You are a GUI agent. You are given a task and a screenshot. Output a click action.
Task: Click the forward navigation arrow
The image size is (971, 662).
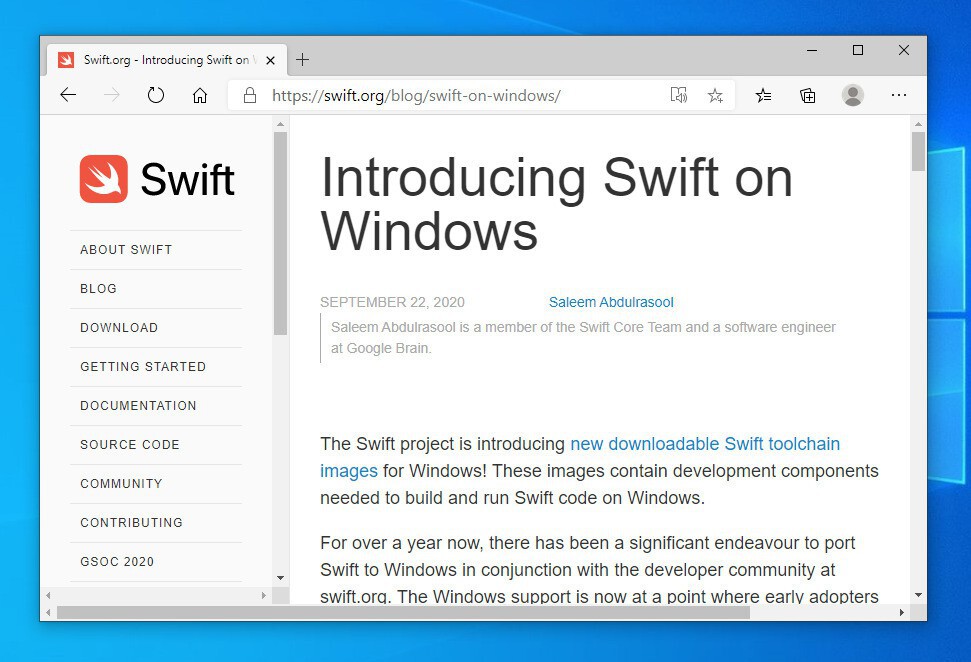(112, 95)
